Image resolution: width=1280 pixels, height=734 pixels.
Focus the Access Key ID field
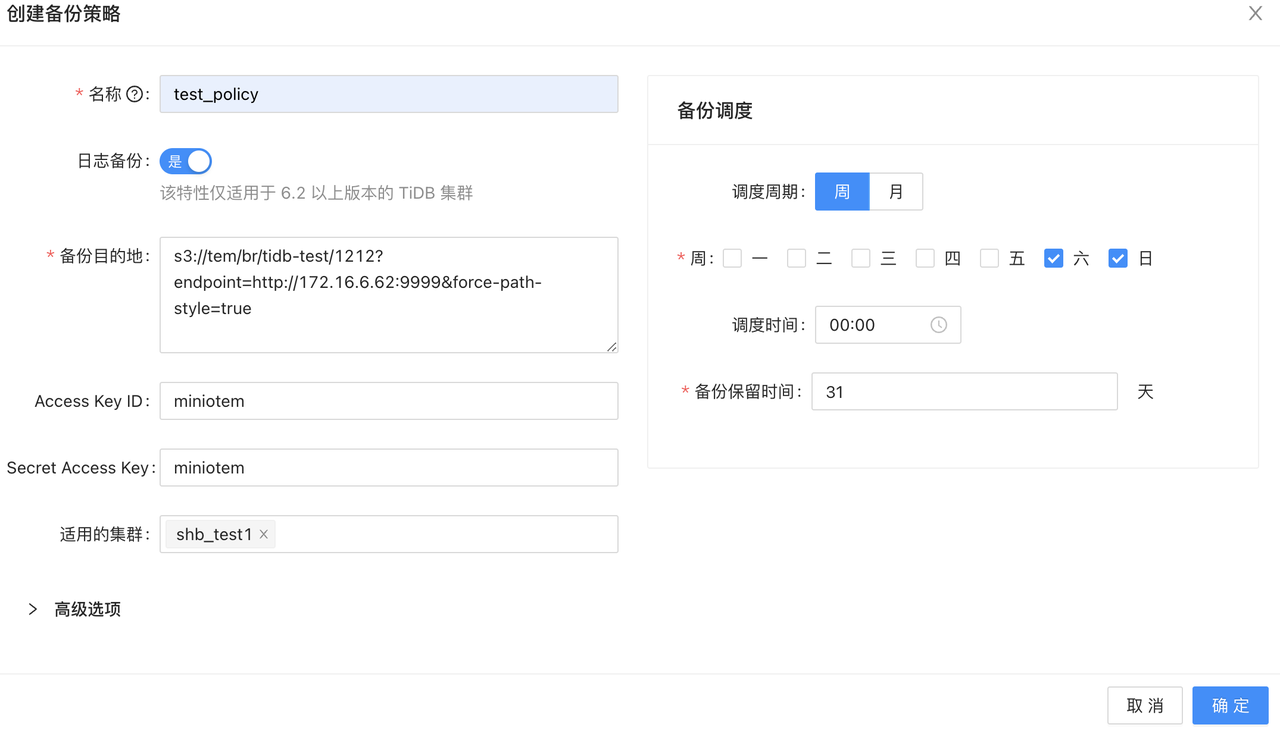(x=389, y=401)
